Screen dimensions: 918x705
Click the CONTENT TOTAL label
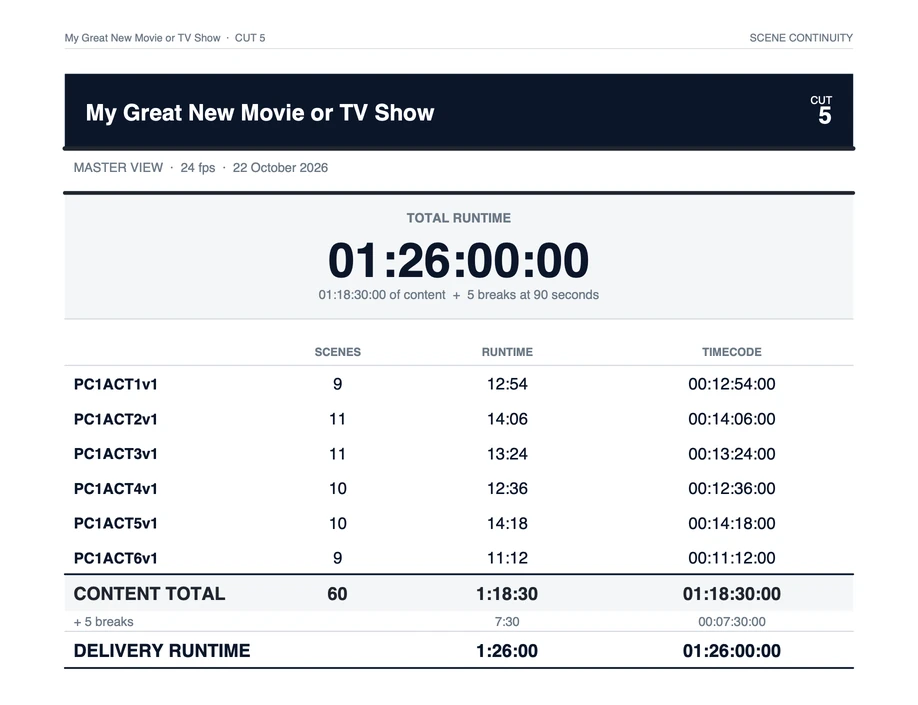[149, 594]
